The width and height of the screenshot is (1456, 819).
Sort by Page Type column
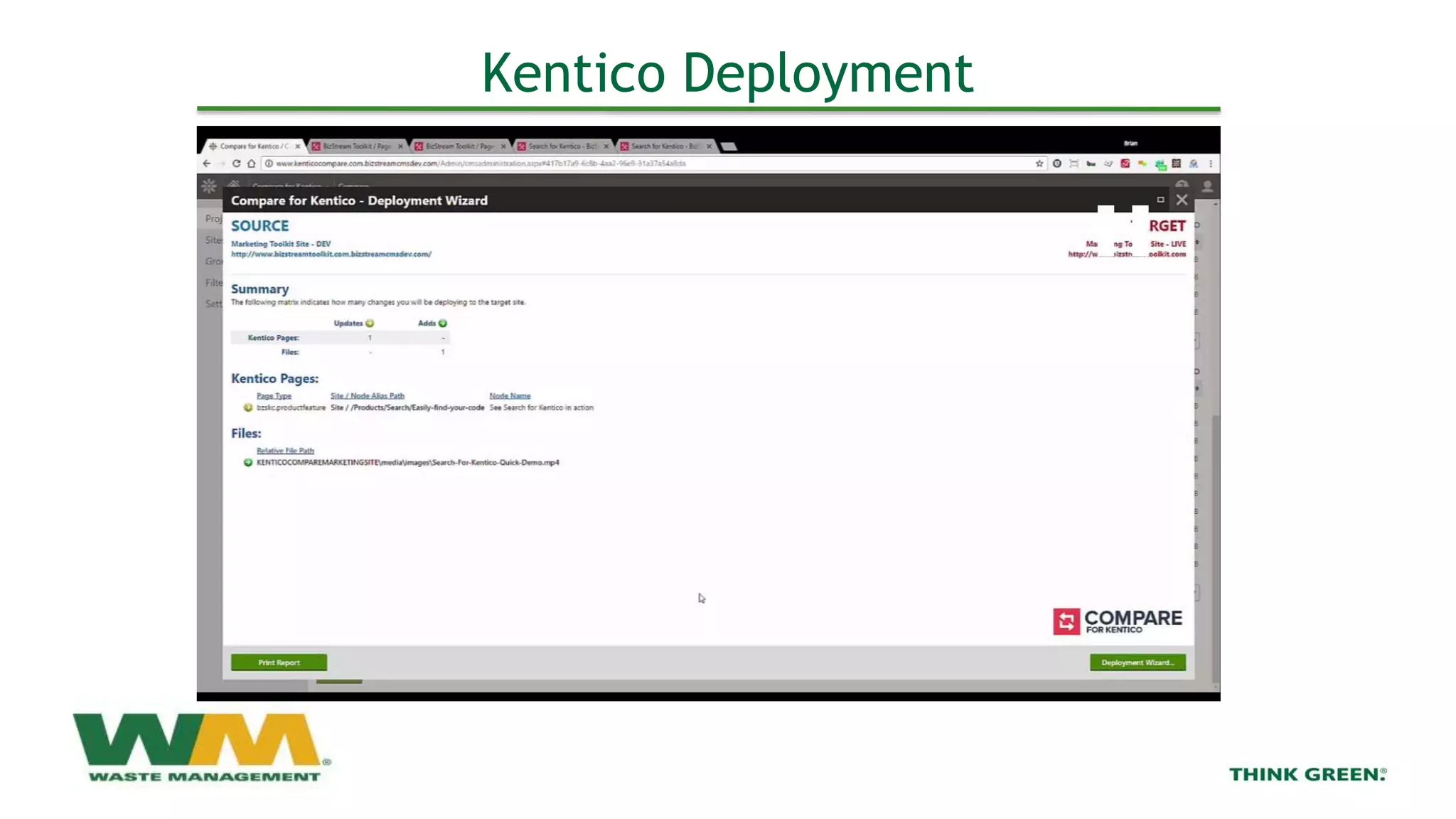coord(274,396)
